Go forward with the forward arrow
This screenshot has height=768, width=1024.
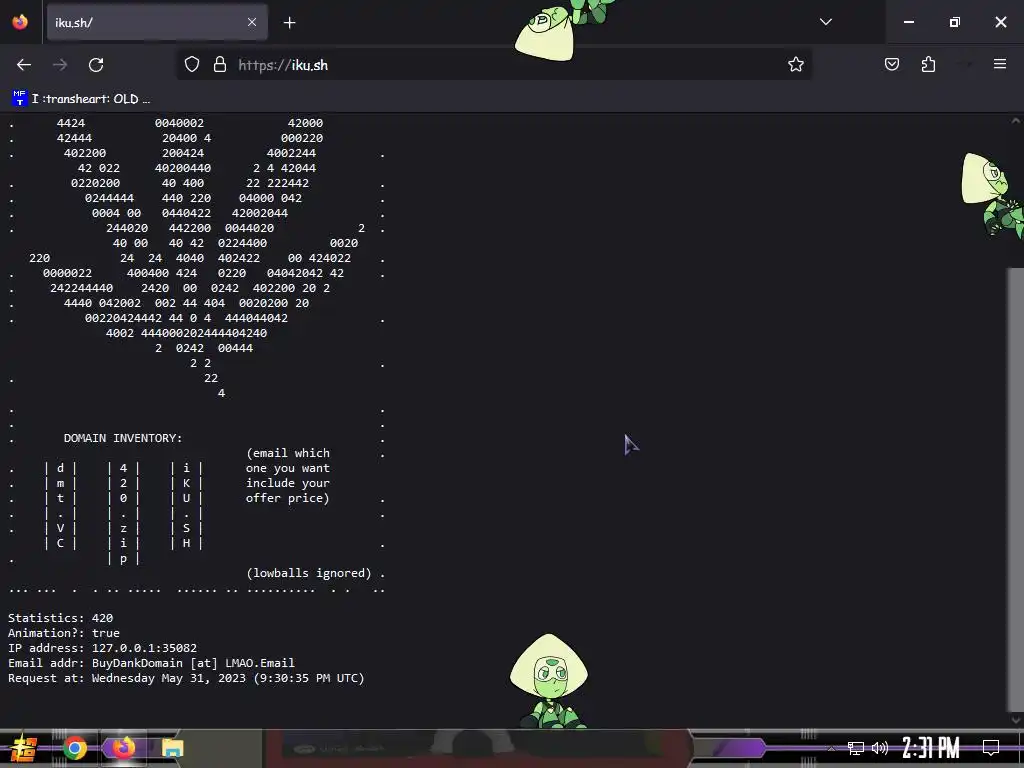(60, 65)
